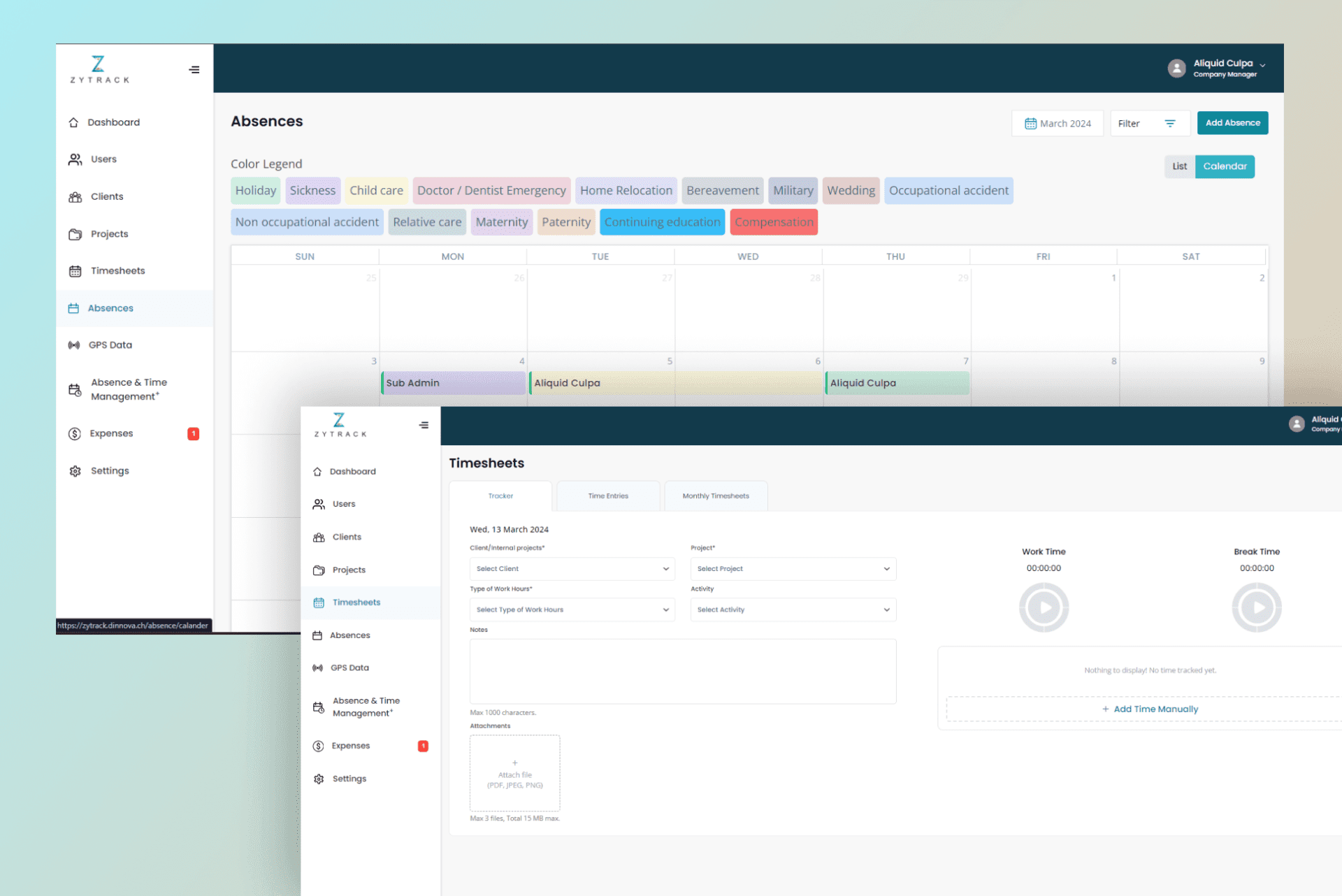
Task: Switch absences view to List
Action: [1179, 166]
